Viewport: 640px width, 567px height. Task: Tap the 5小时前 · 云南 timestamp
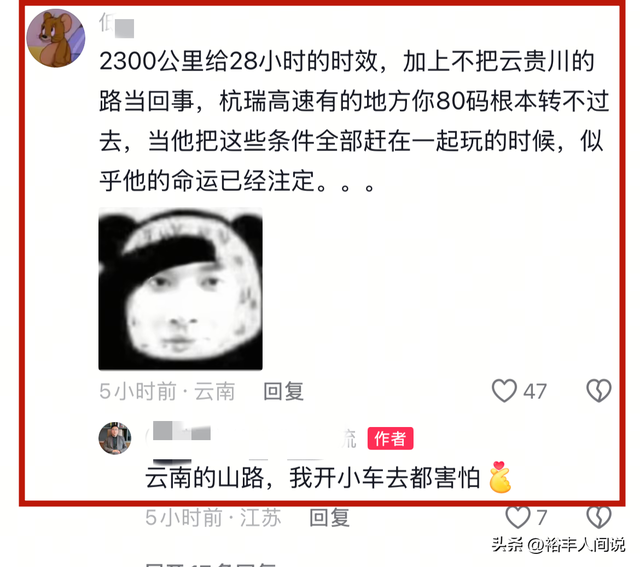point(167,391)
